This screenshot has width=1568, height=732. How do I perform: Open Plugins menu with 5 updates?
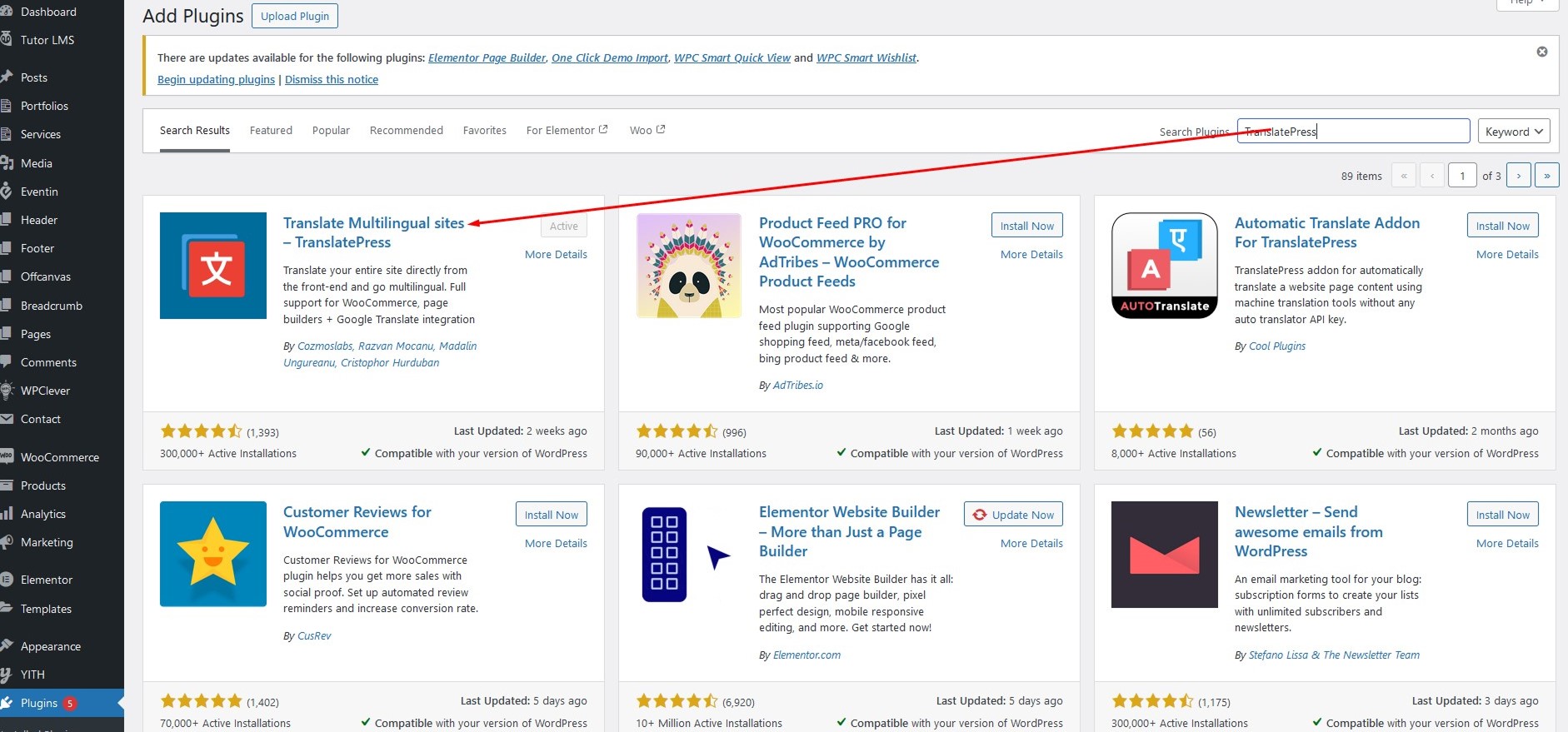pos(62,703)
